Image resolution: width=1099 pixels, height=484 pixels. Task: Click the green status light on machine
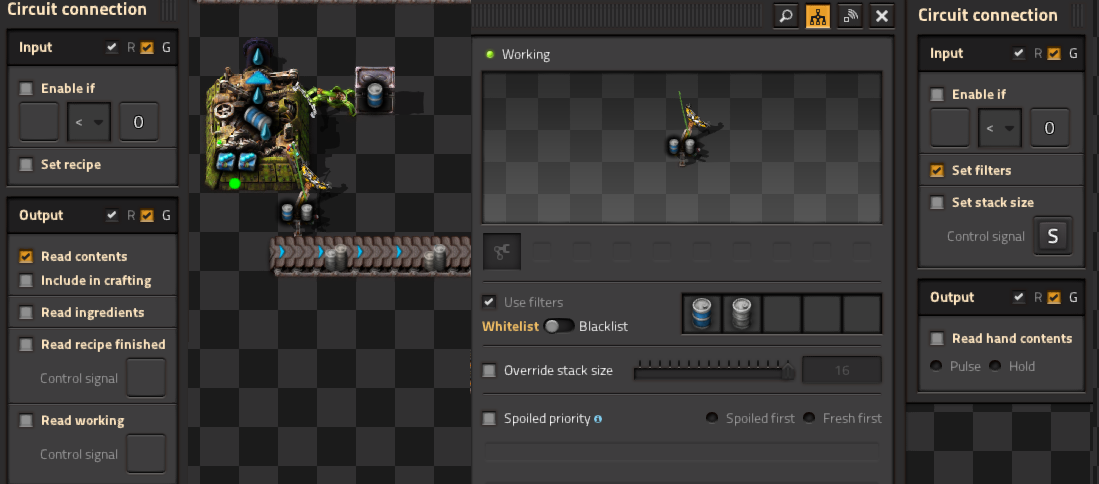coord(235,184)
